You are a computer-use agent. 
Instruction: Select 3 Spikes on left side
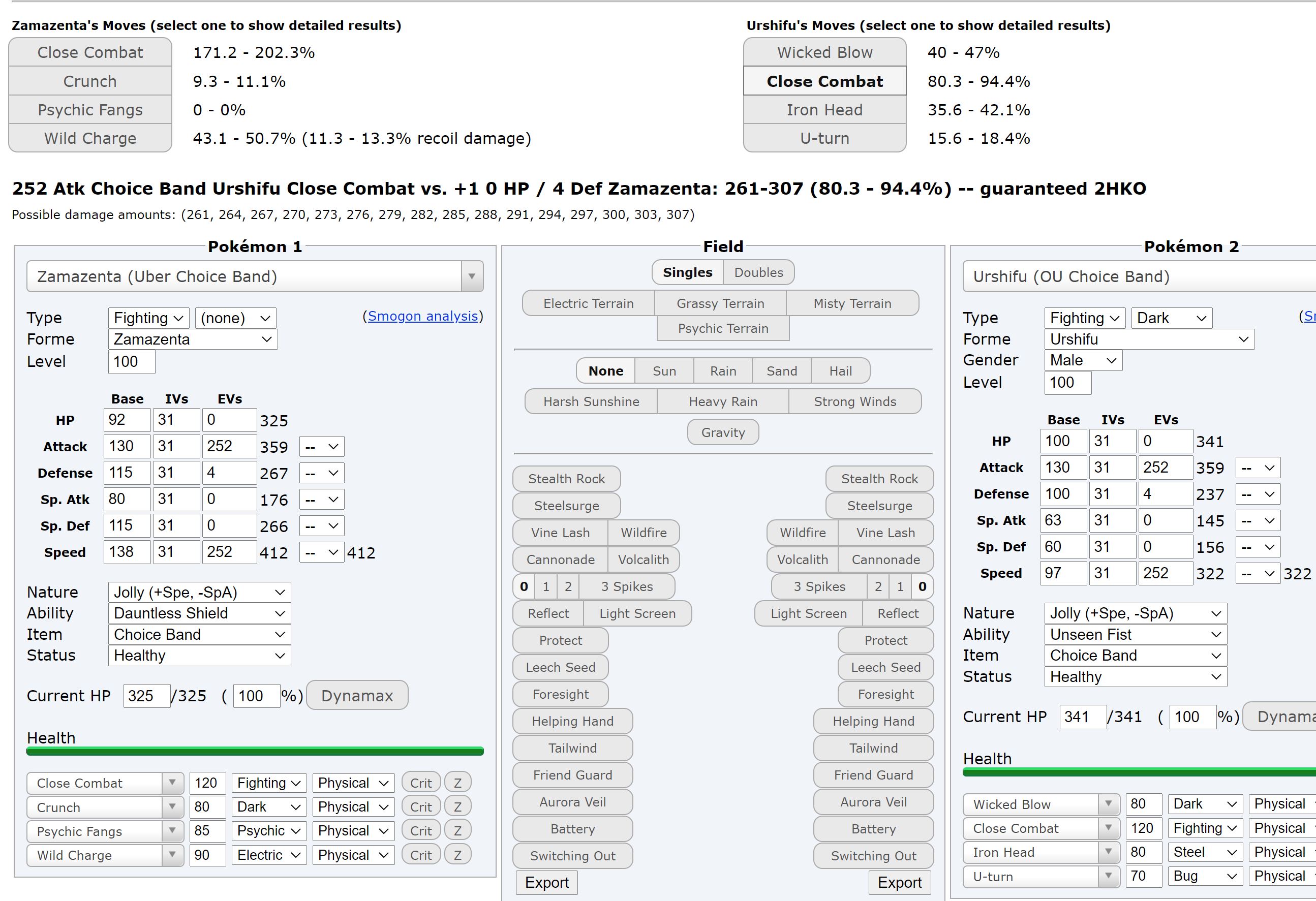tap(627, 586)
